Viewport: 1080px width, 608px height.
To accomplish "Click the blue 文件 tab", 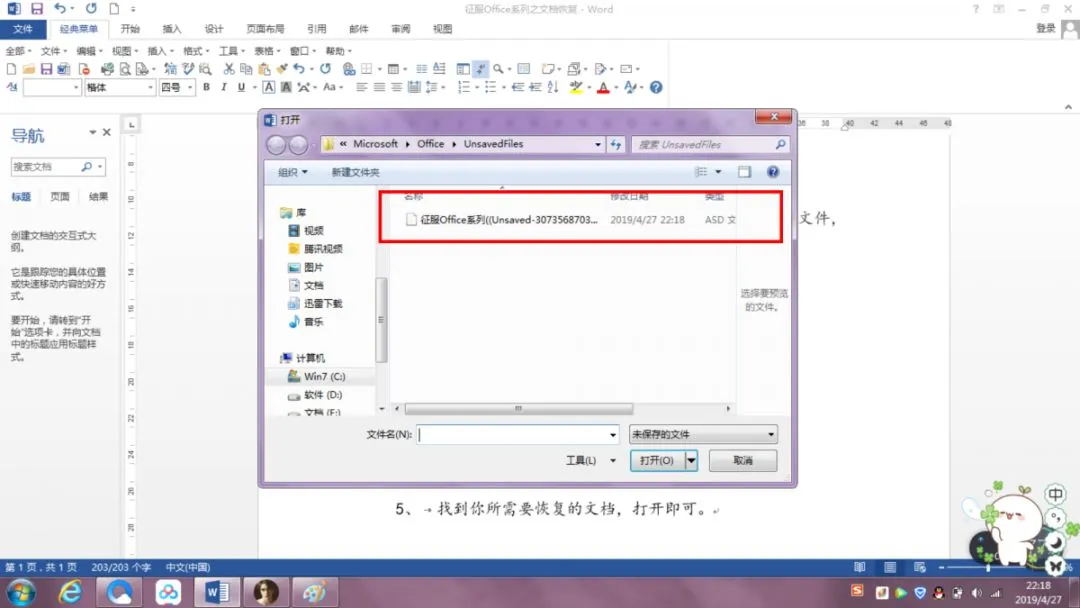I will pos(23,29).
